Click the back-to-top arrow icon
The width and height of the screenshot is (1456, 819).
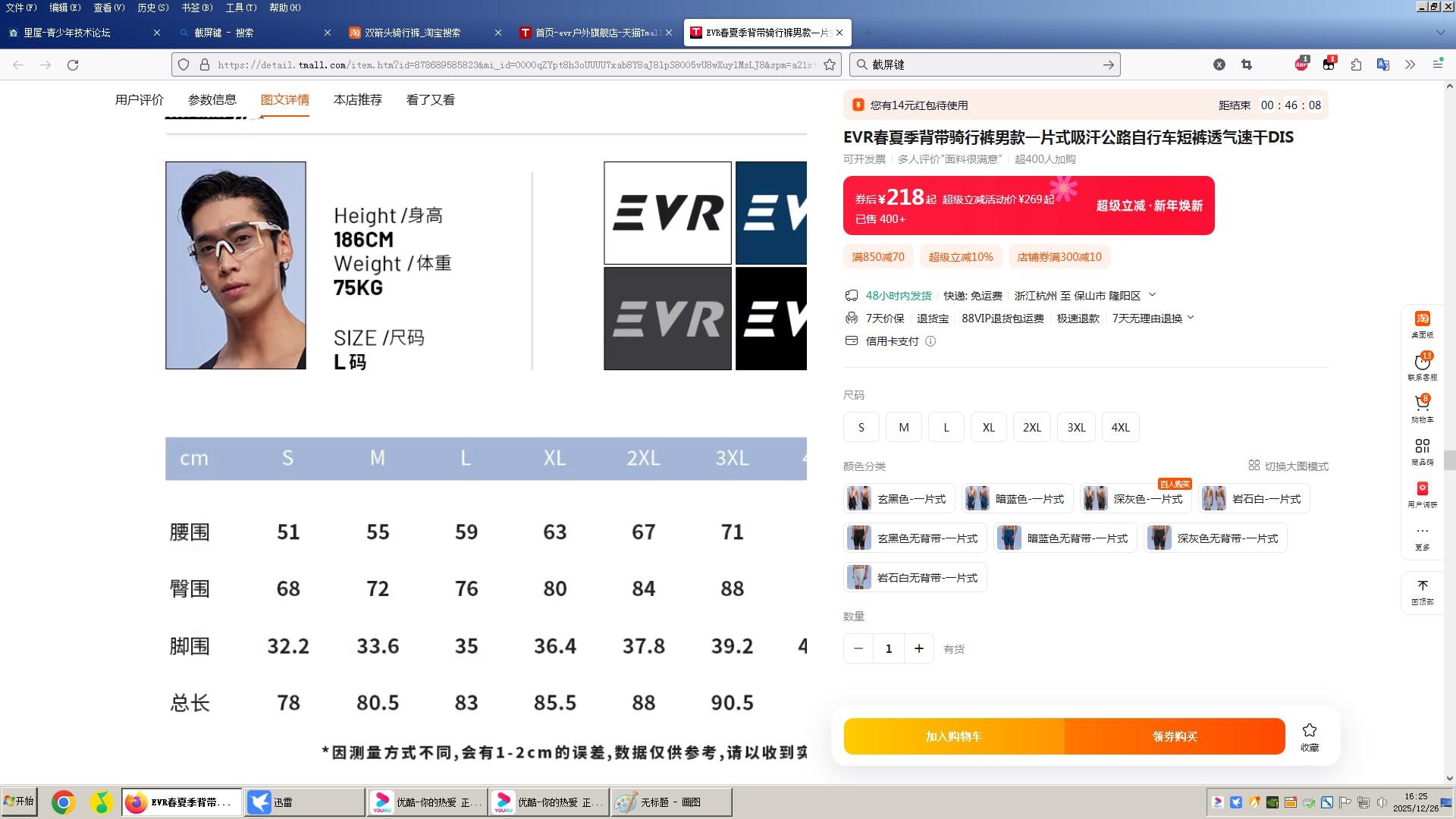[x=1422, y=586]
